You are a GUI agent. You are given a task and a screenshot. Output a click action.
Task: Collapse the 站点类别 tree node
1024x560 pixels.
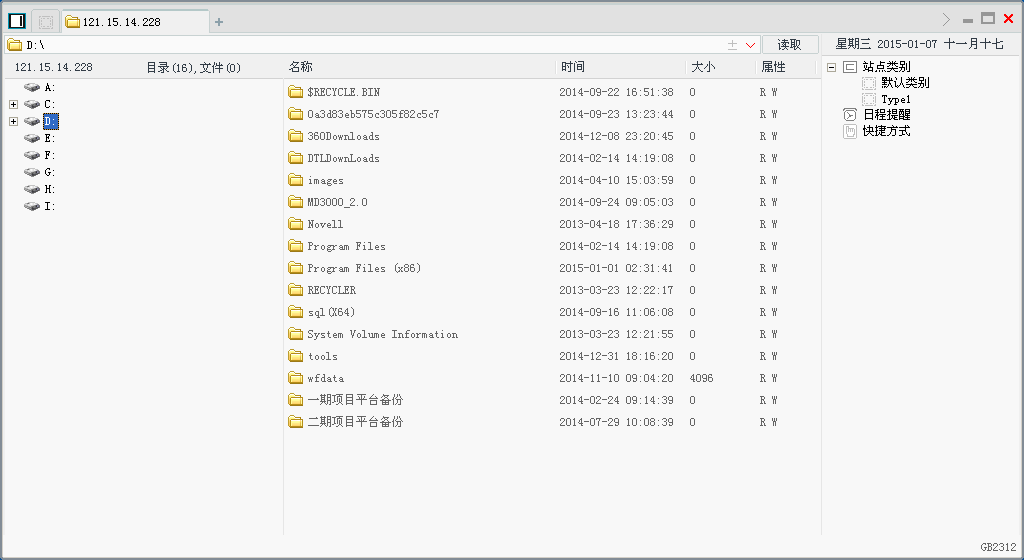pos(831,67)
